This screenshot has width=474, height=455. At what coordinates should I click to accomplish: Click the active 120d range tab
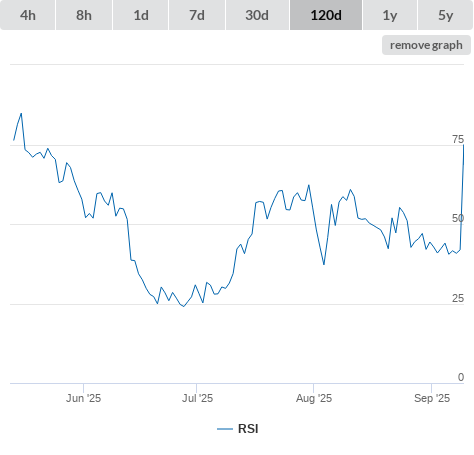[326, 15]
